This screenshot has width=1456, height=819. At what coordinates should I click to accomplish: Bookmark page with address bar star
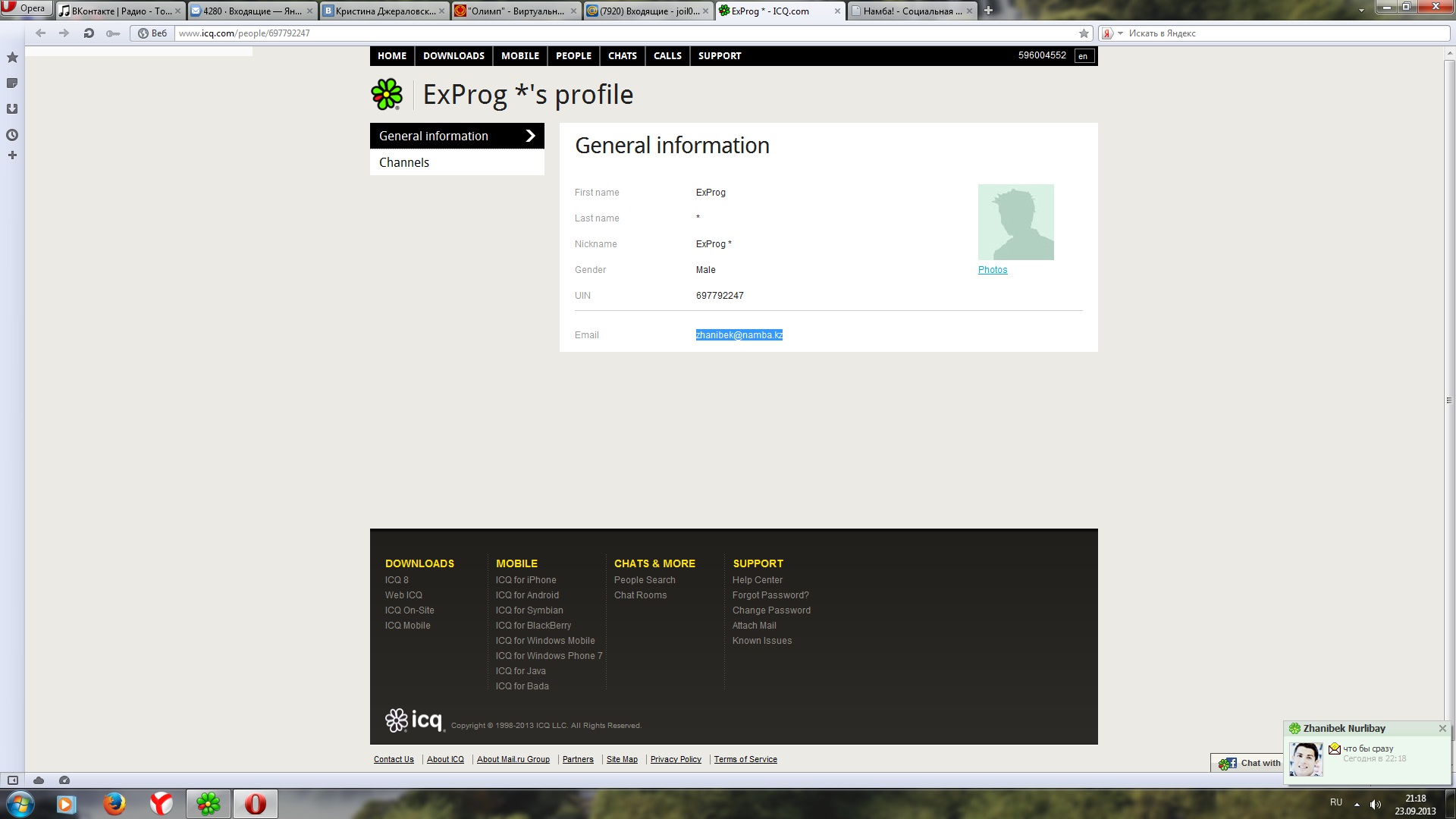pos(1084,33)
